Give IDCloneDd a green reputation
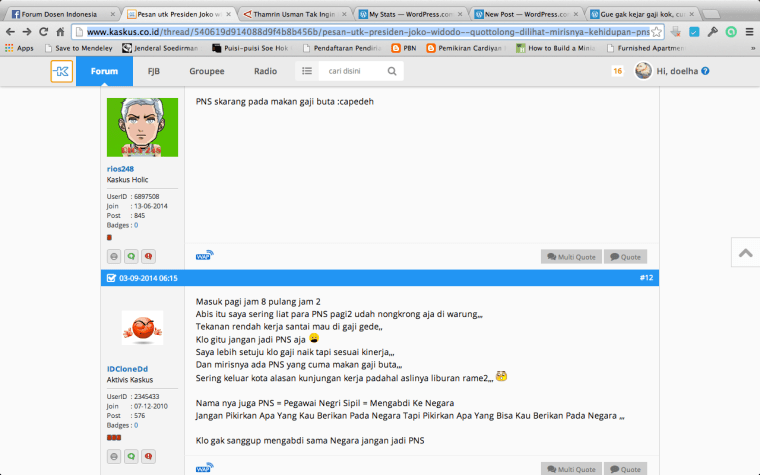The image size is (760, 475). click(x=131, y=456)
